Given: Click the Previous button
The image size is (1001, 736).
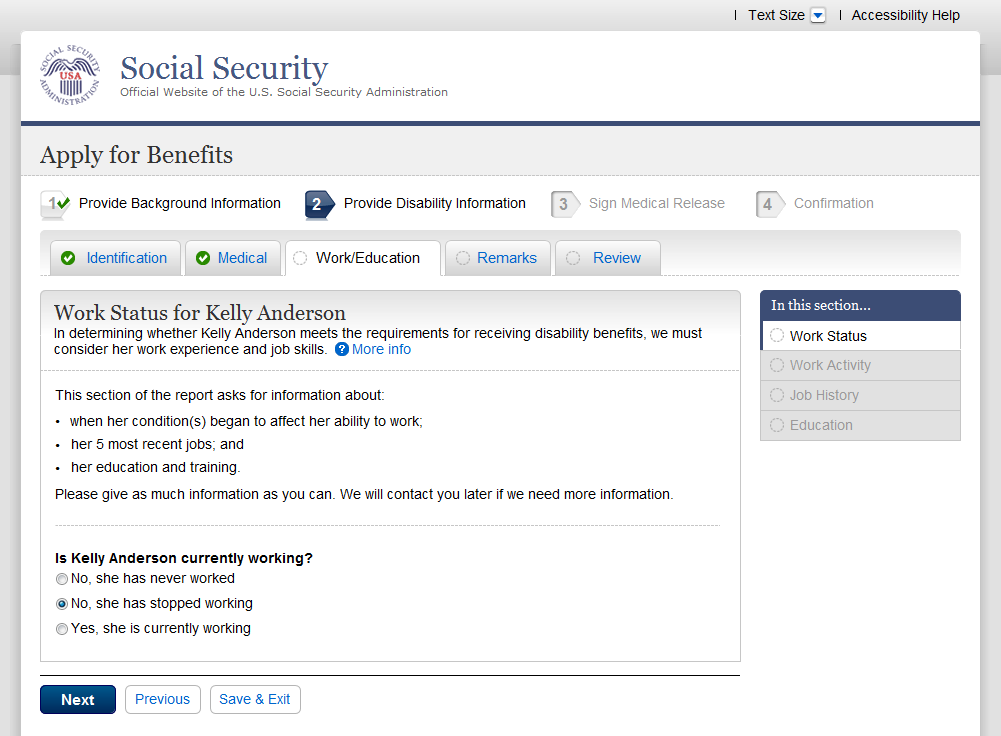Looking at the screenshot, I should tap(162, 700).
